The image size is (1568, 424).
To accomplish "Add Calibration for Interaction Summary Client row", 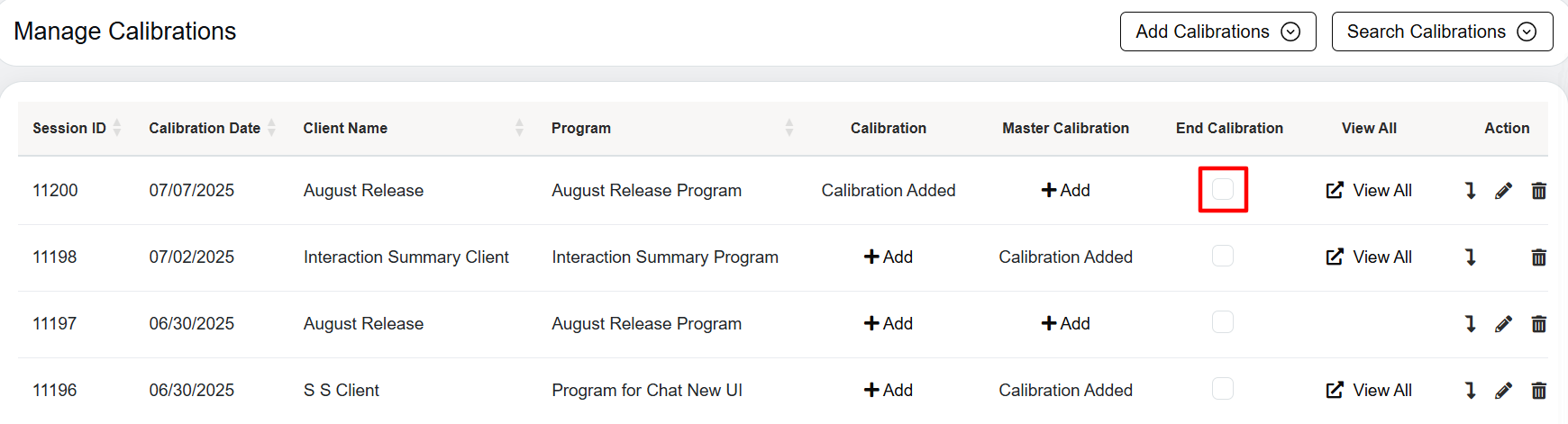I will [889, 257].
